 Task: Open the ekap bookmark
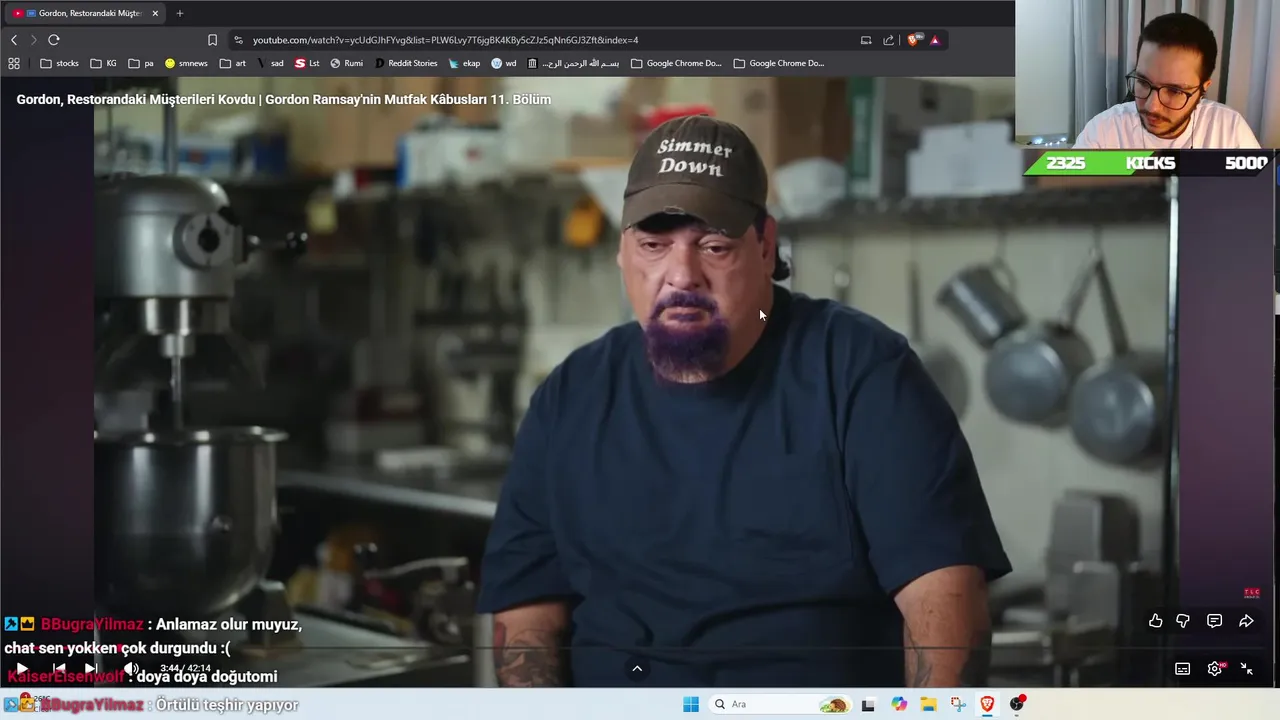pos(464,63)
